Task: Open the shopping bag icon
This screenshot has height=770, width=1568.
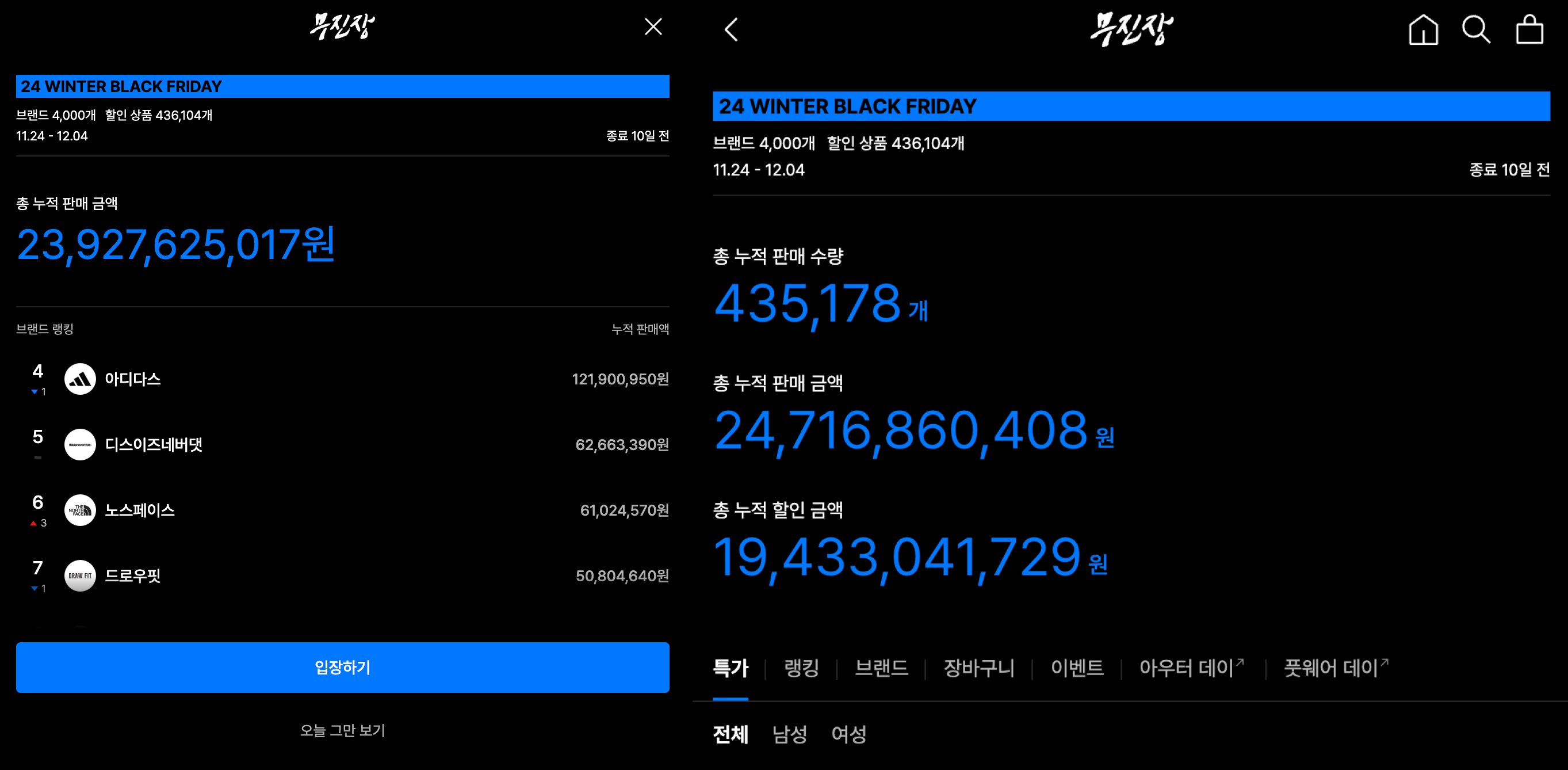Action: click(1528, 29)
